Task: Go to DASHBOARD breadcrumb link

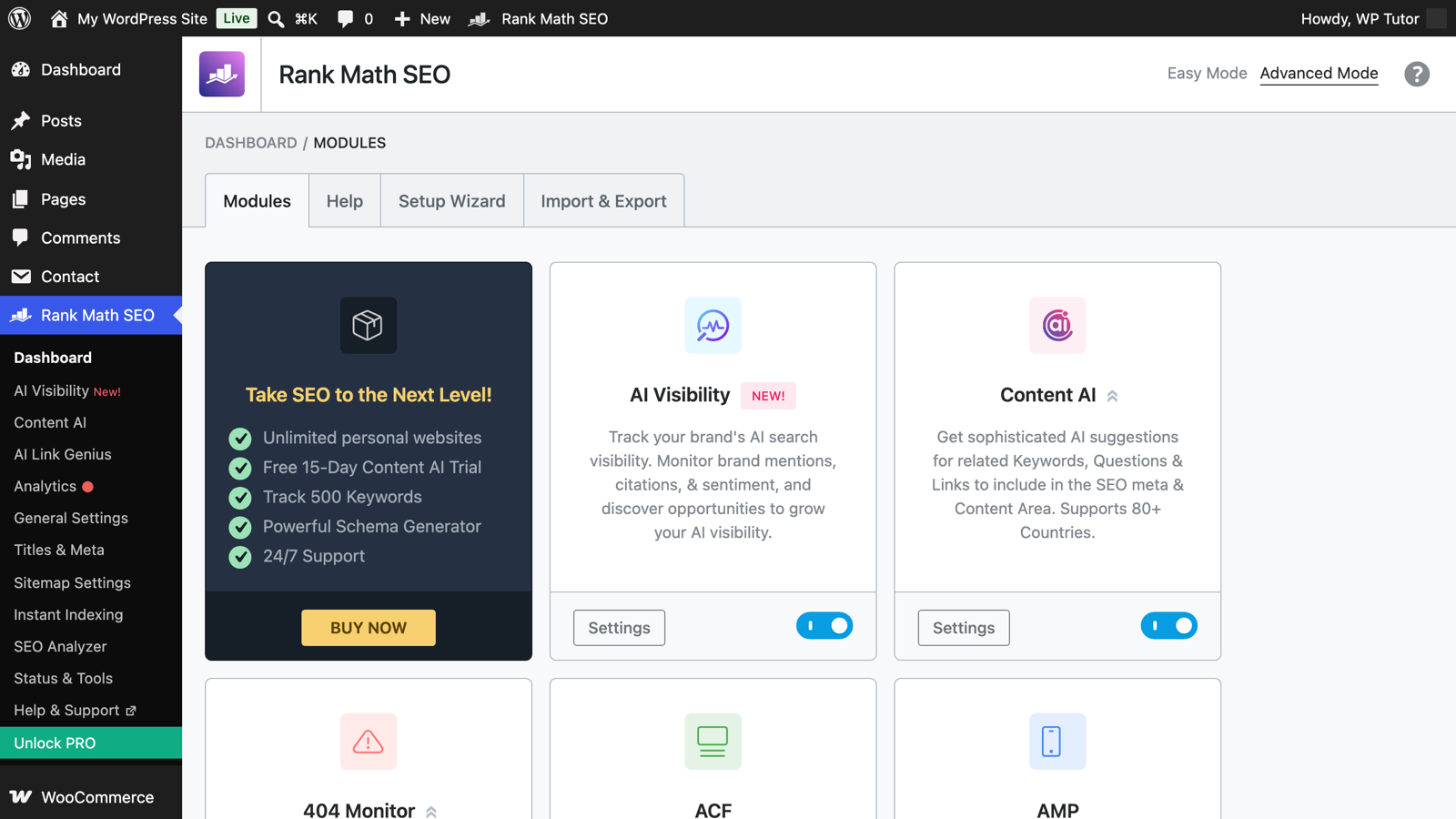Action: (x=250, y=143)
